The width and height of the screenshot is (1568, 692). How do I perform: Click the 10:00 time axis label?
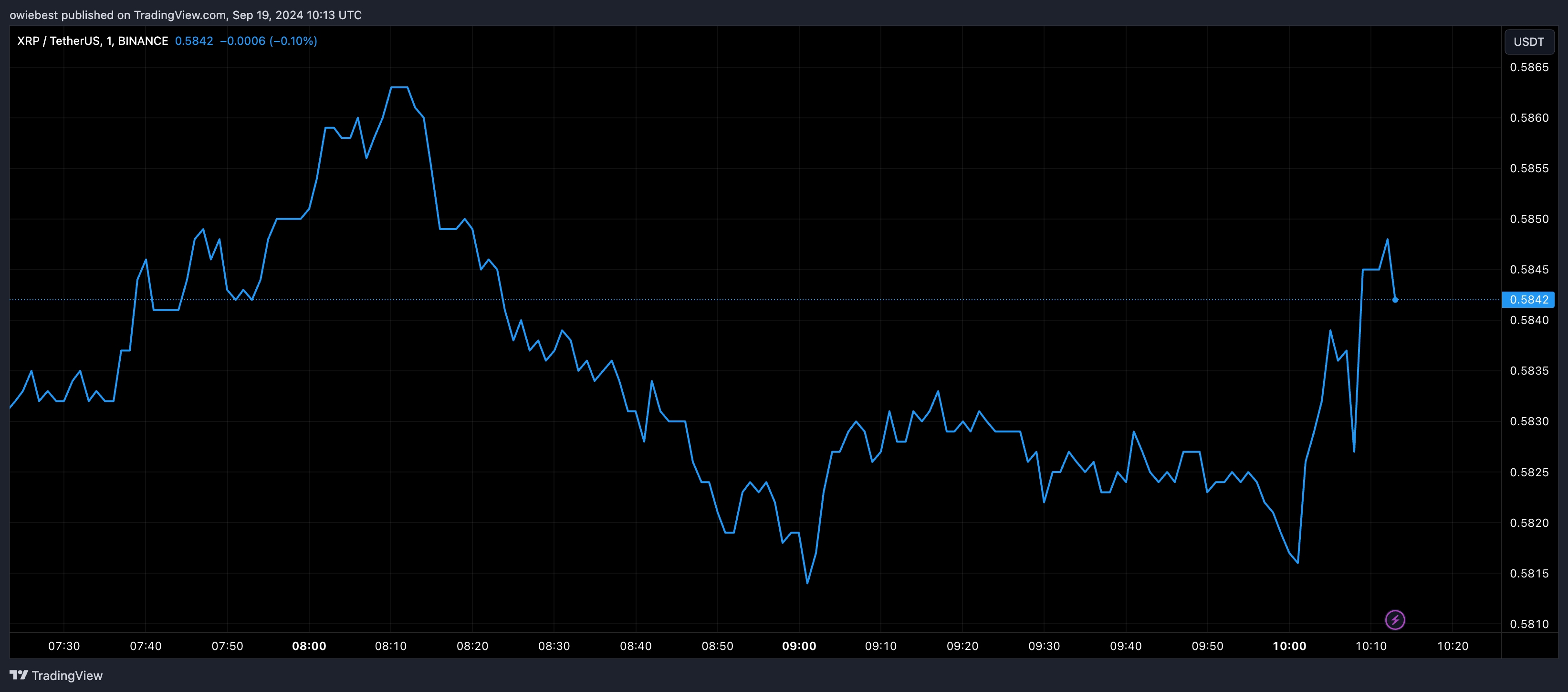[x=1289, y=646]
